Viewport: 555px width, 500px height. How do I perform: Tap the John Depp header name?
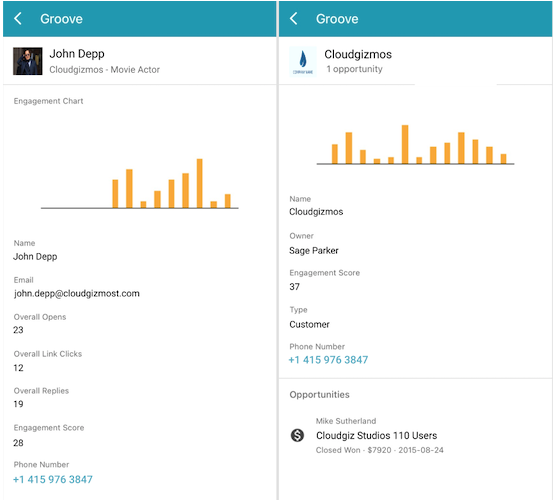[77, 54]
